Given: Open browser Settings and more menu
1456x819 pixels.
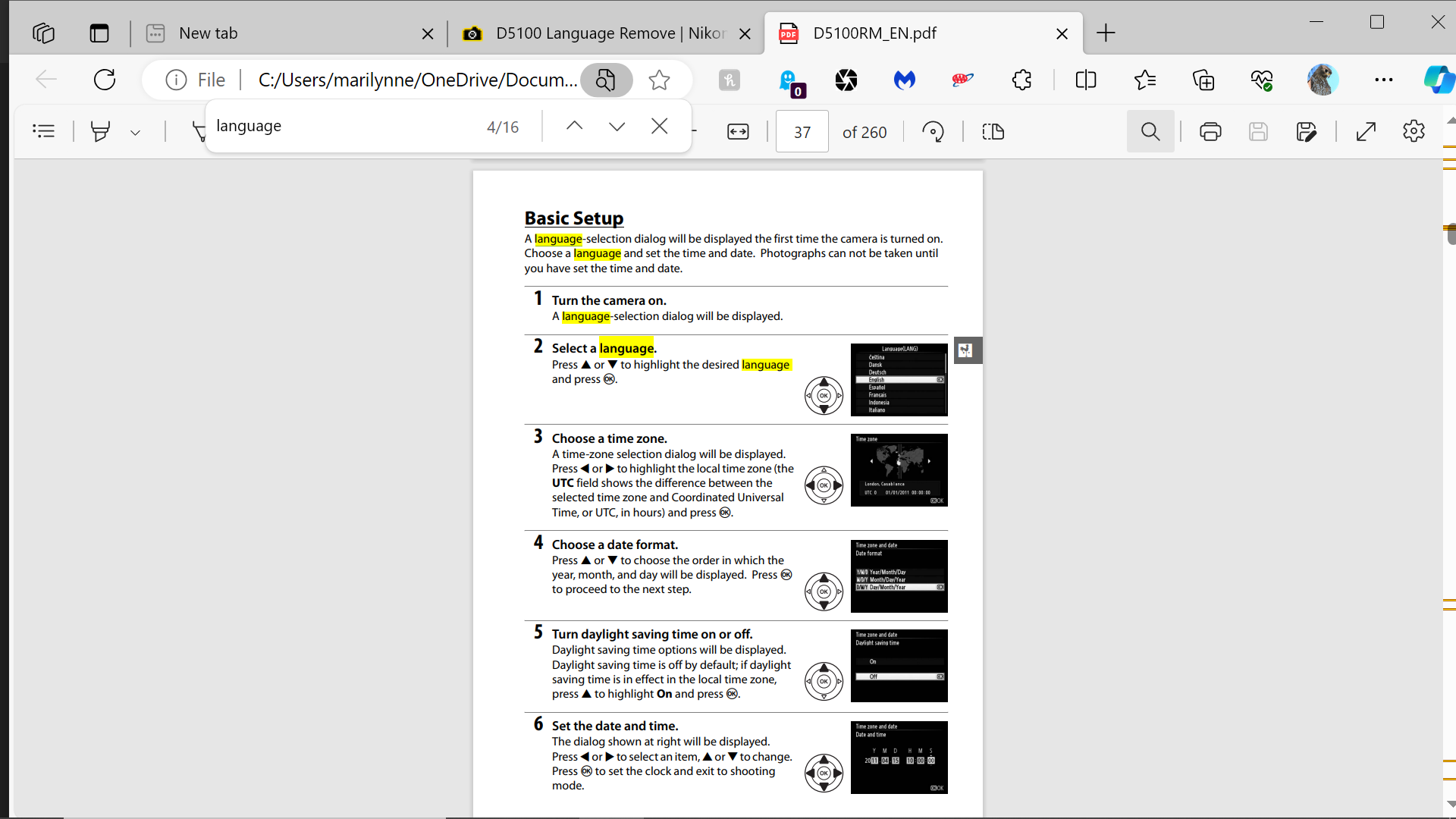Looking at the screenshot, I should tap(1383, 80).
